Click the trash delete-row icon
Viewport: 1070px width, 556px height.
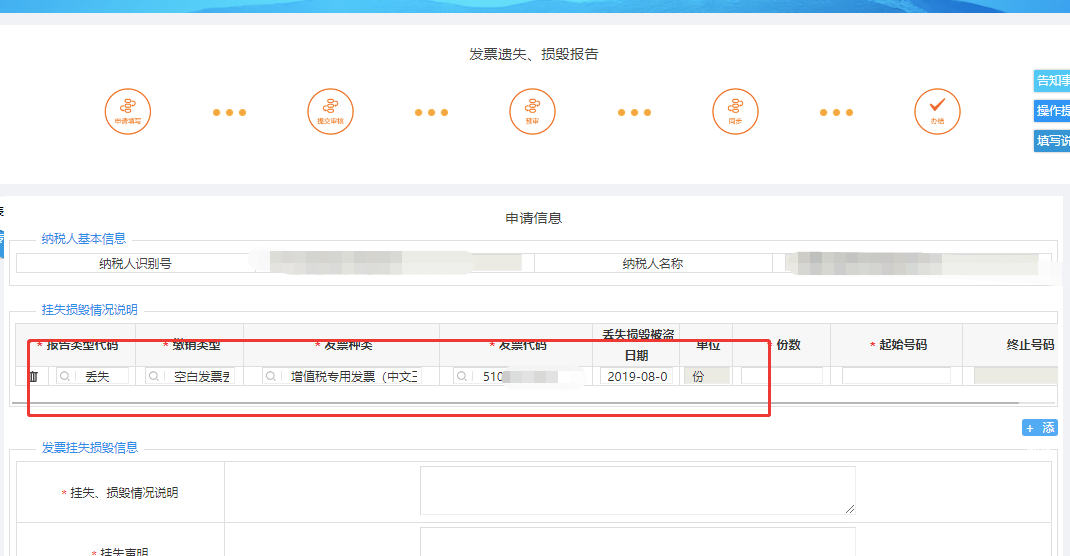(33, 376)
